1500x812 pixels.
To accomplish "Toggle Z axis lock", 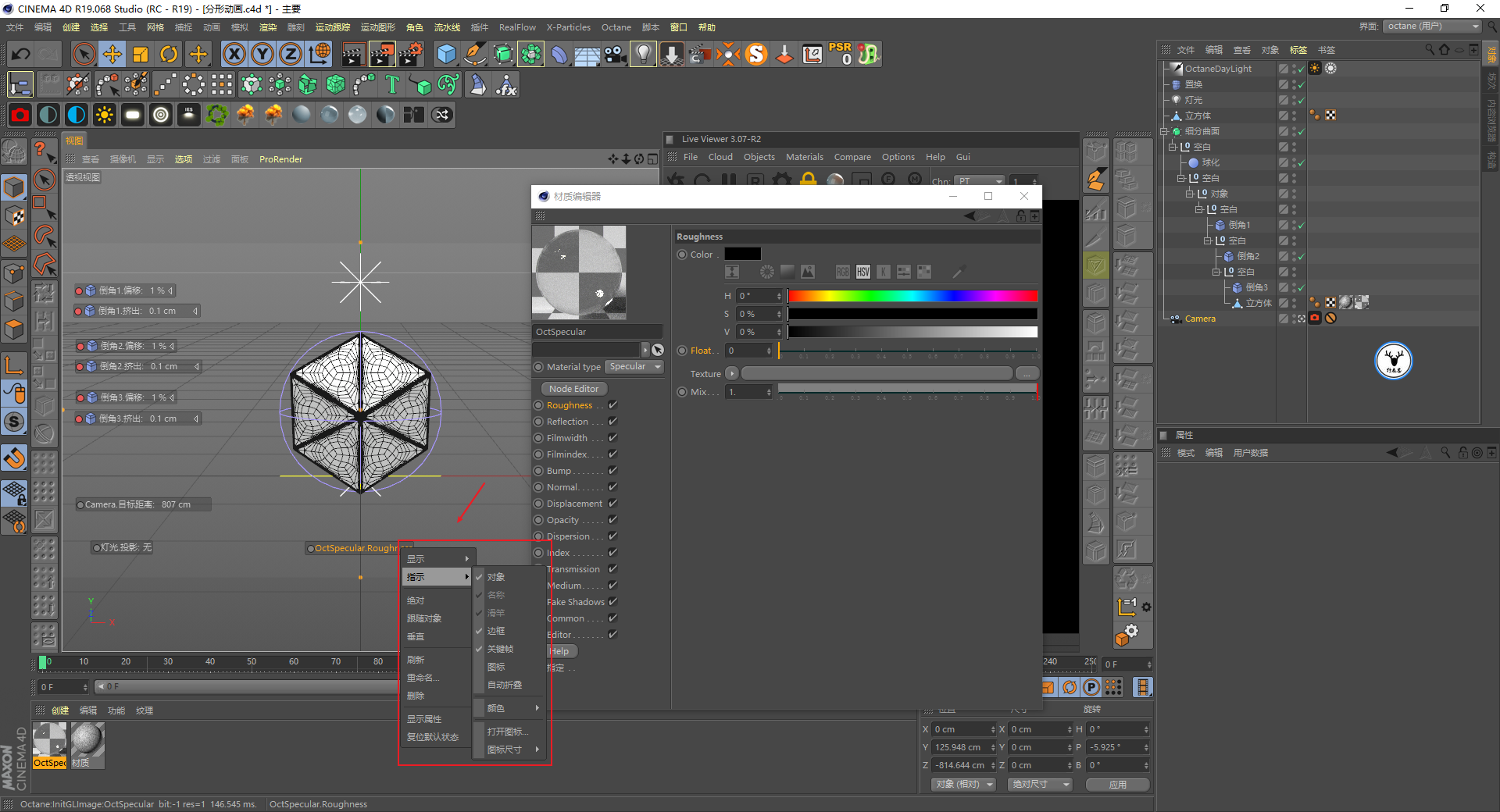I will 291,54.
